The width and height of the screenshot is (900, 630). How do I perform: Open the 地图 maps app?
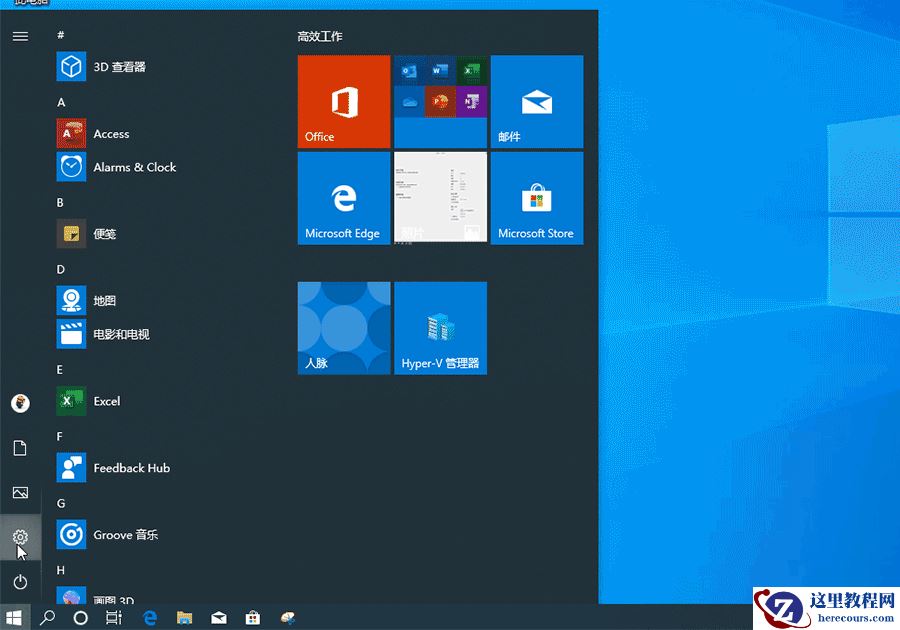[x=87, y=301]
